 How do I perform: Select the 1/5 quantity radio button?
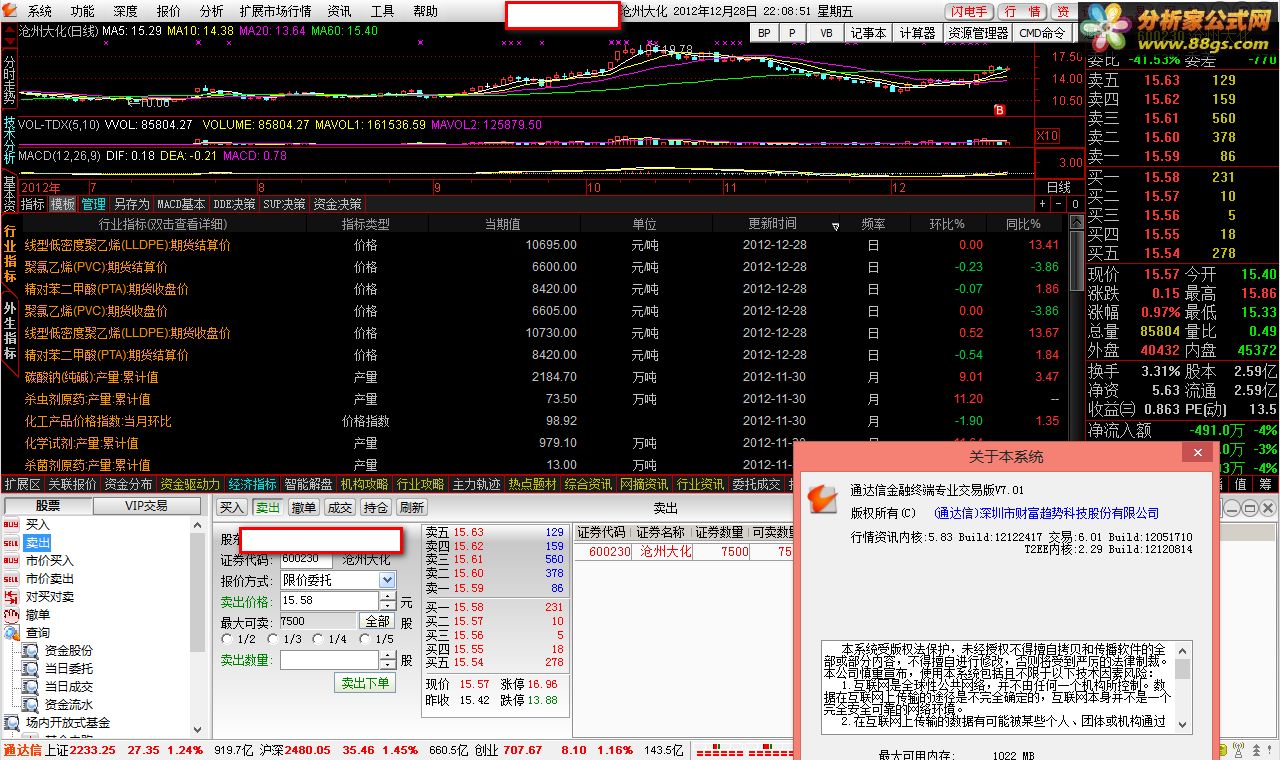pos(364,639)
